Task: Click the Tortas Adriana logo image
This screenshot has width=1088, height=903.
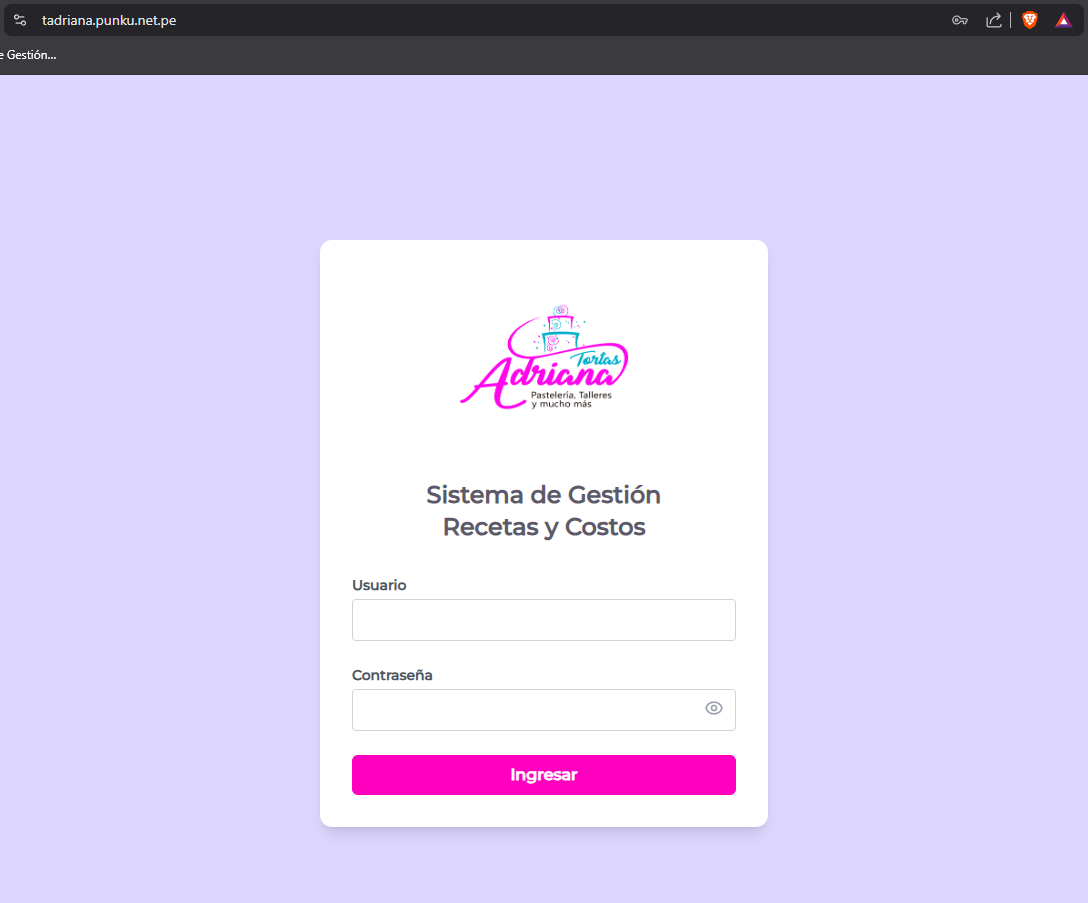Action: click(544, 357)
